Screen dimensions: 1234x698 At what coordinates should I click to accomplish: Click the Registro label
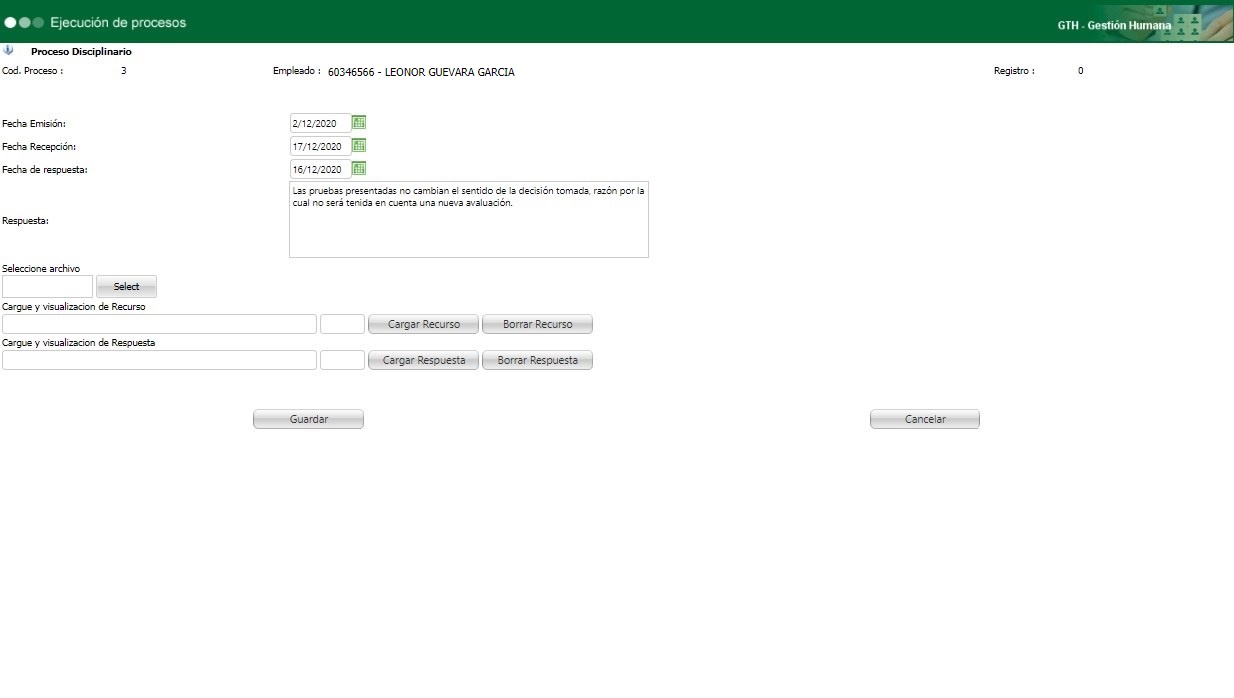point(1014,71)
